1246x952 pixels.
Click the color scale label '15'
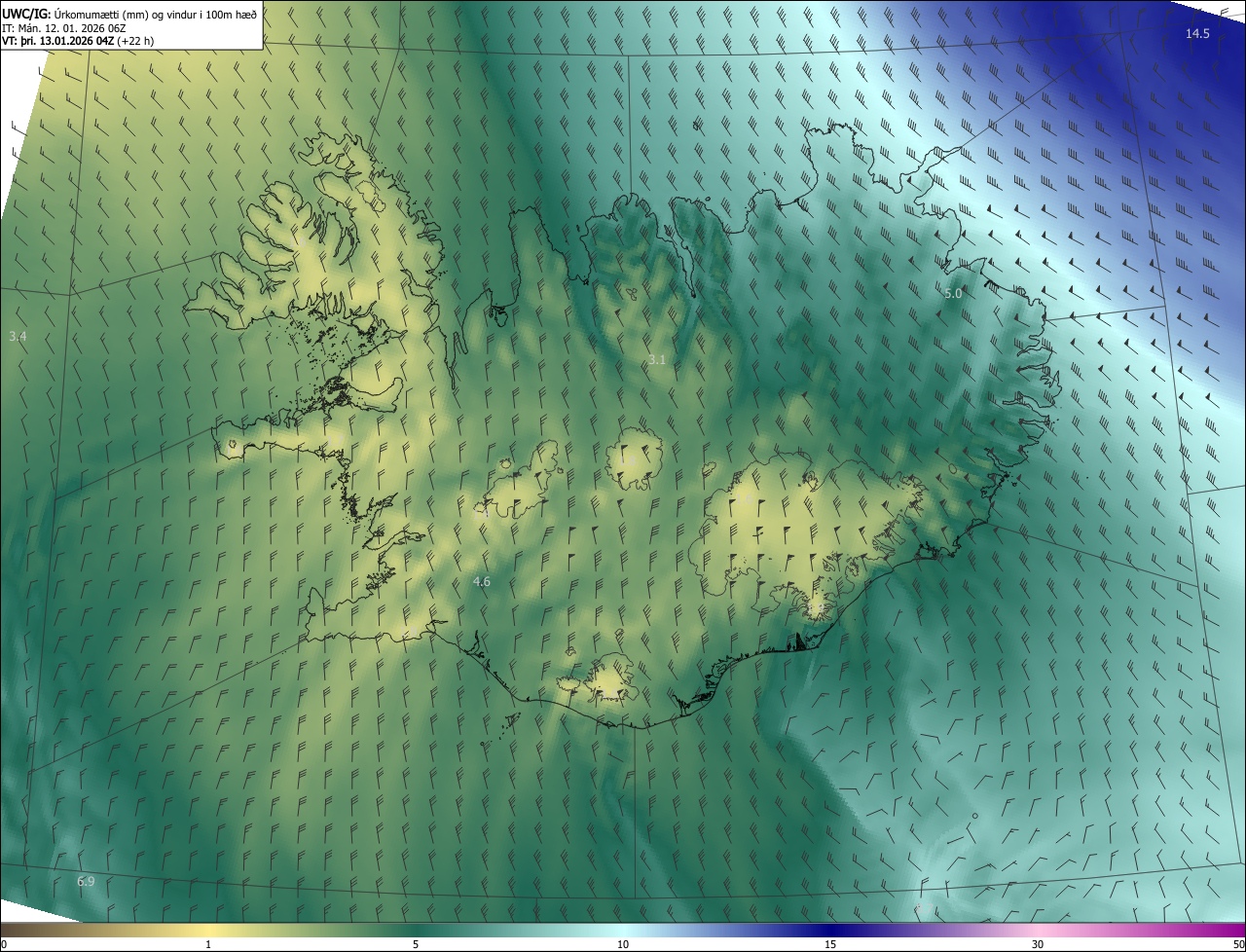[x=830, y=944]
